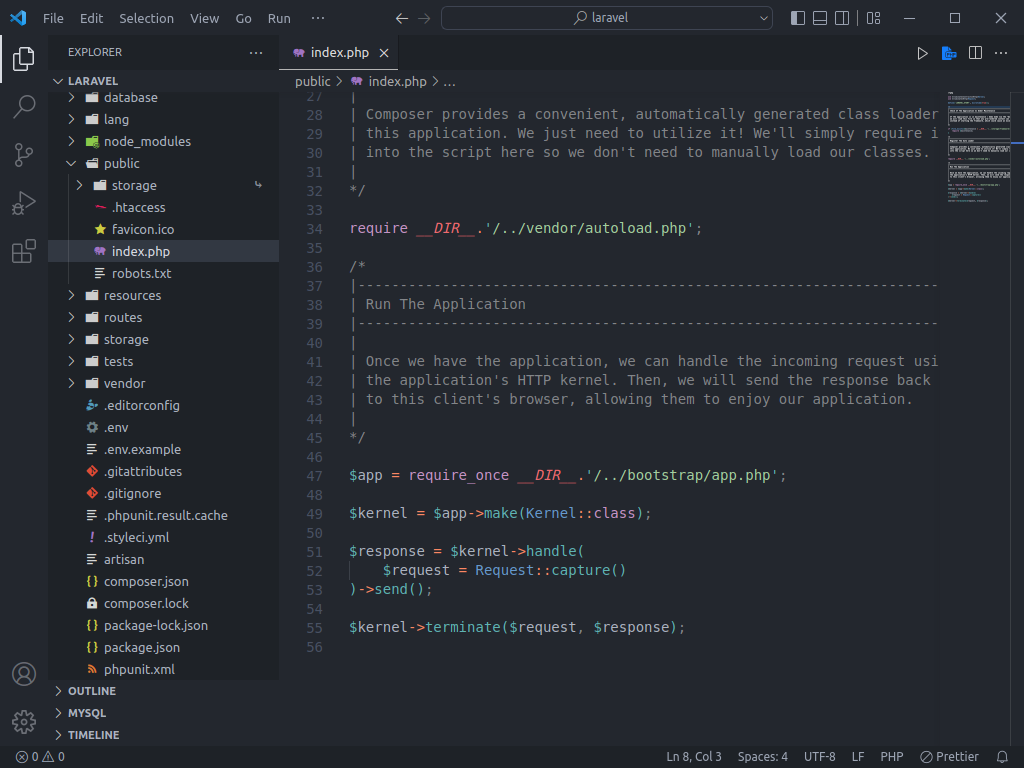Expand the node_modules folder
The height and width of the screenshot is (768, 1024).
pos(72,141)
